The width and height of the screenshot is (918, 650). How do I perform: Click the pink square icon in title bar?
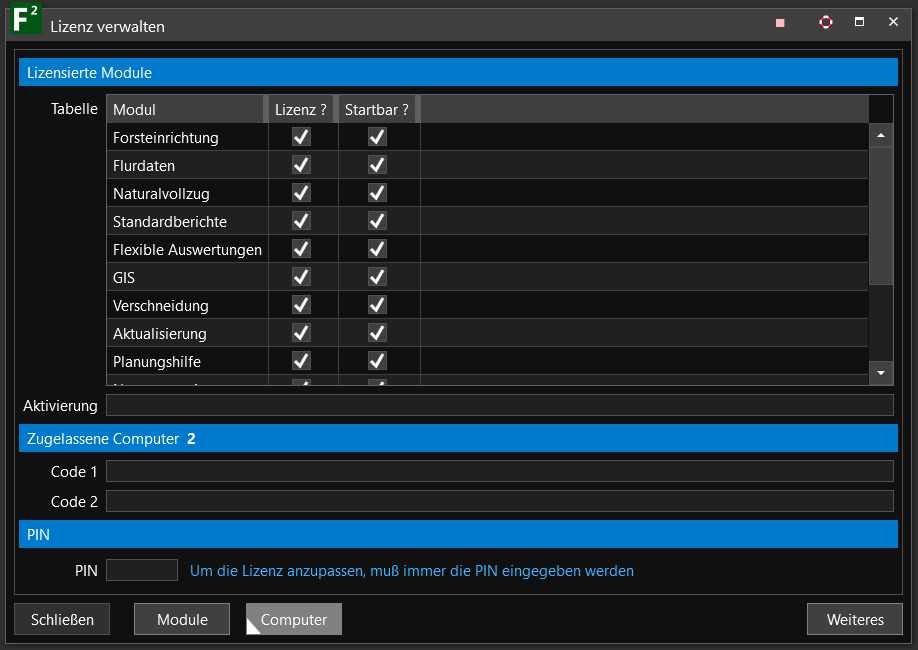780,23
